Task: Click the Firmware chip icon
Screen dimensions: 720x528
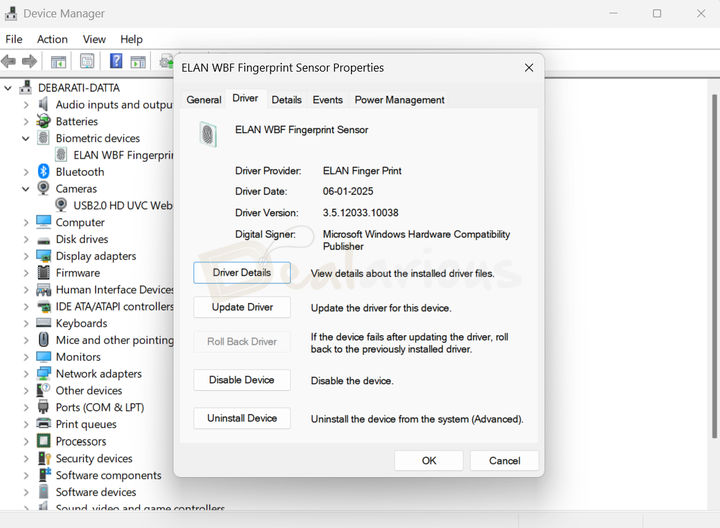Action: coord(44,272)
